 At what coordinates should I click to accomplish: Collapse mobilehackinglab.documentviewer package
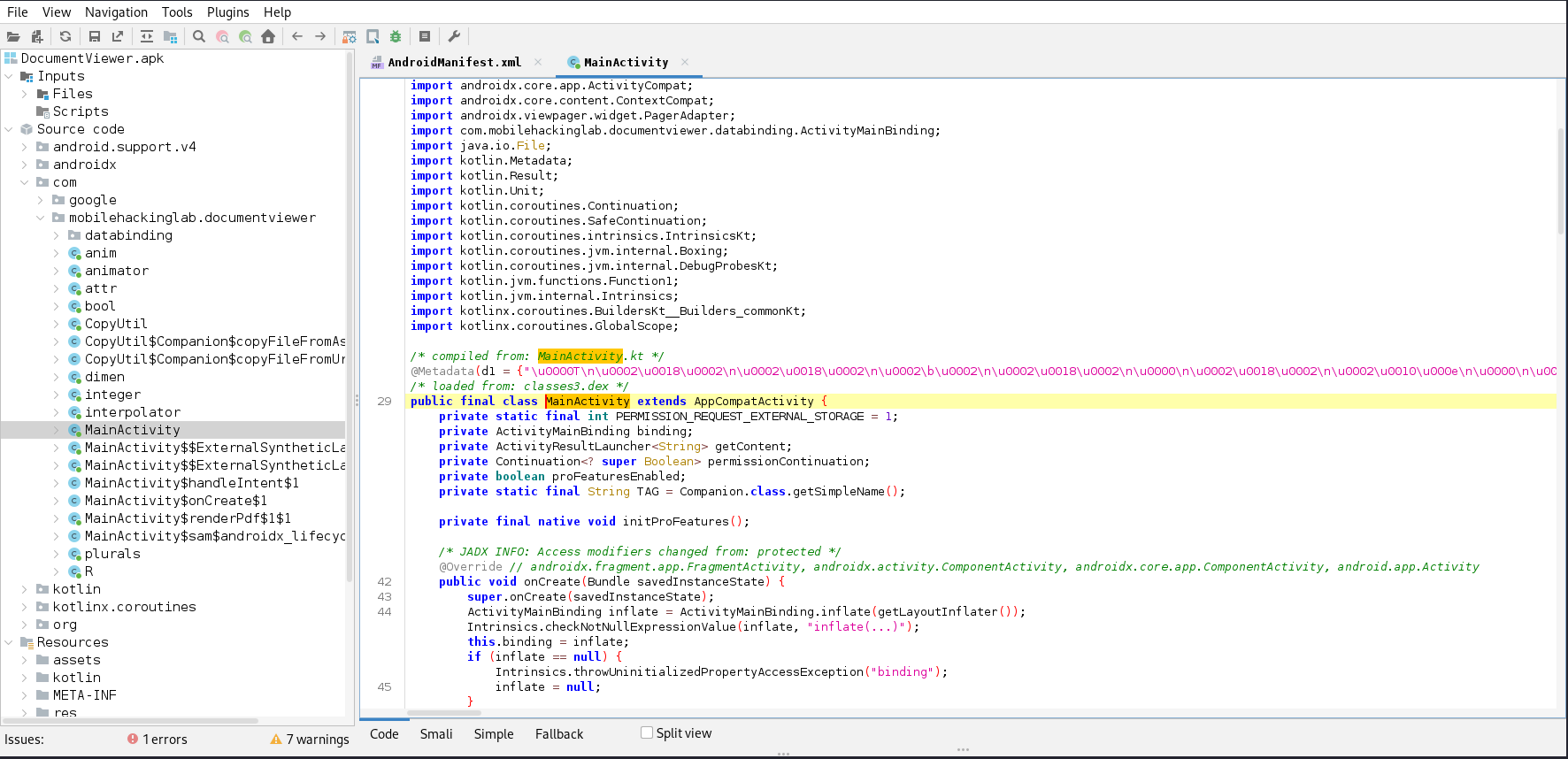pos(41,218)
